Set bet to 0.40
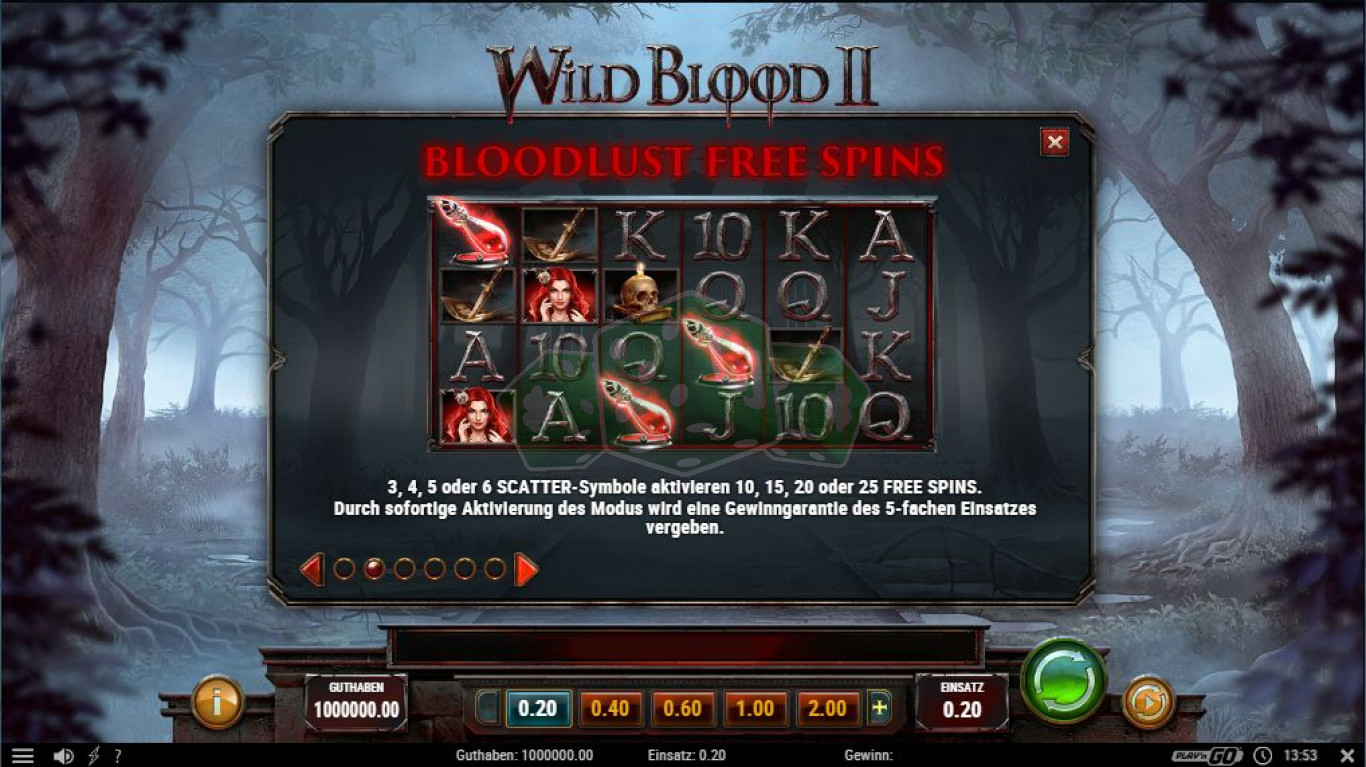This screenshot has width=1366, height=767. [610, 708]
